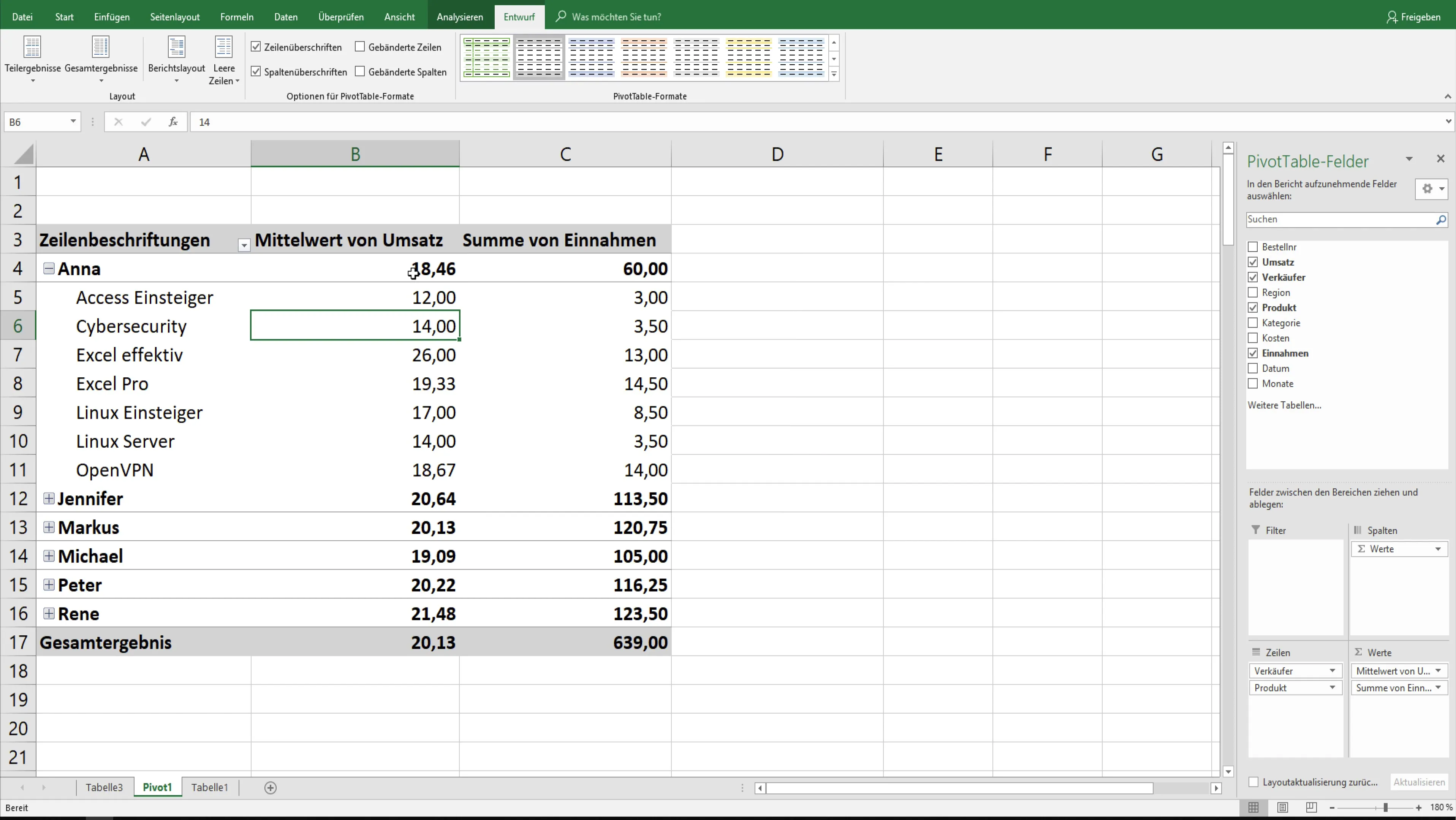Expand the Markus row group
Image resolution: width=1456 pixels, height=820 pixels.
click(49, 527)
